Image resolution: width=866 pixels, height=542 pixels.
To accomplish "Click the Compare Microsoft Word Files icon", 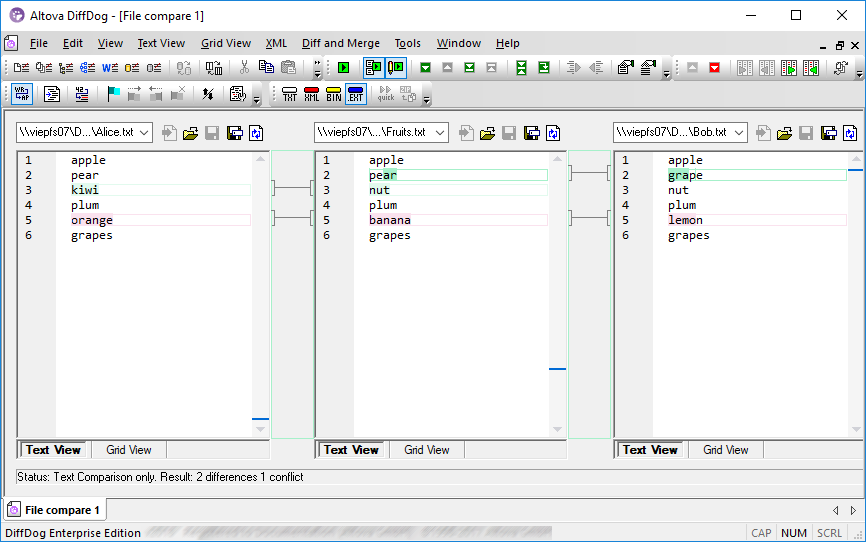I will pyautogui.click(x=110, y=67).
